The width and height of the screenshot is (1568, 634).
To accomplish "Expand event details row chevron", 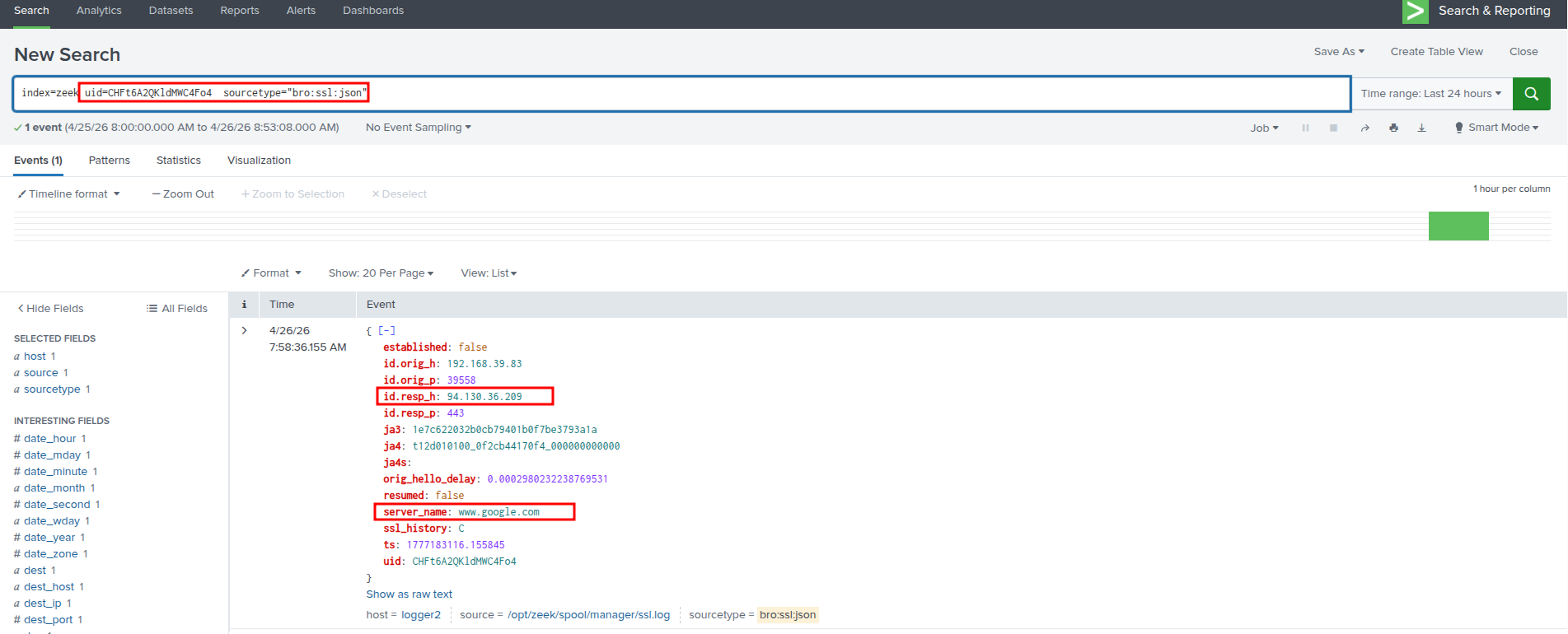I will 244,331.
